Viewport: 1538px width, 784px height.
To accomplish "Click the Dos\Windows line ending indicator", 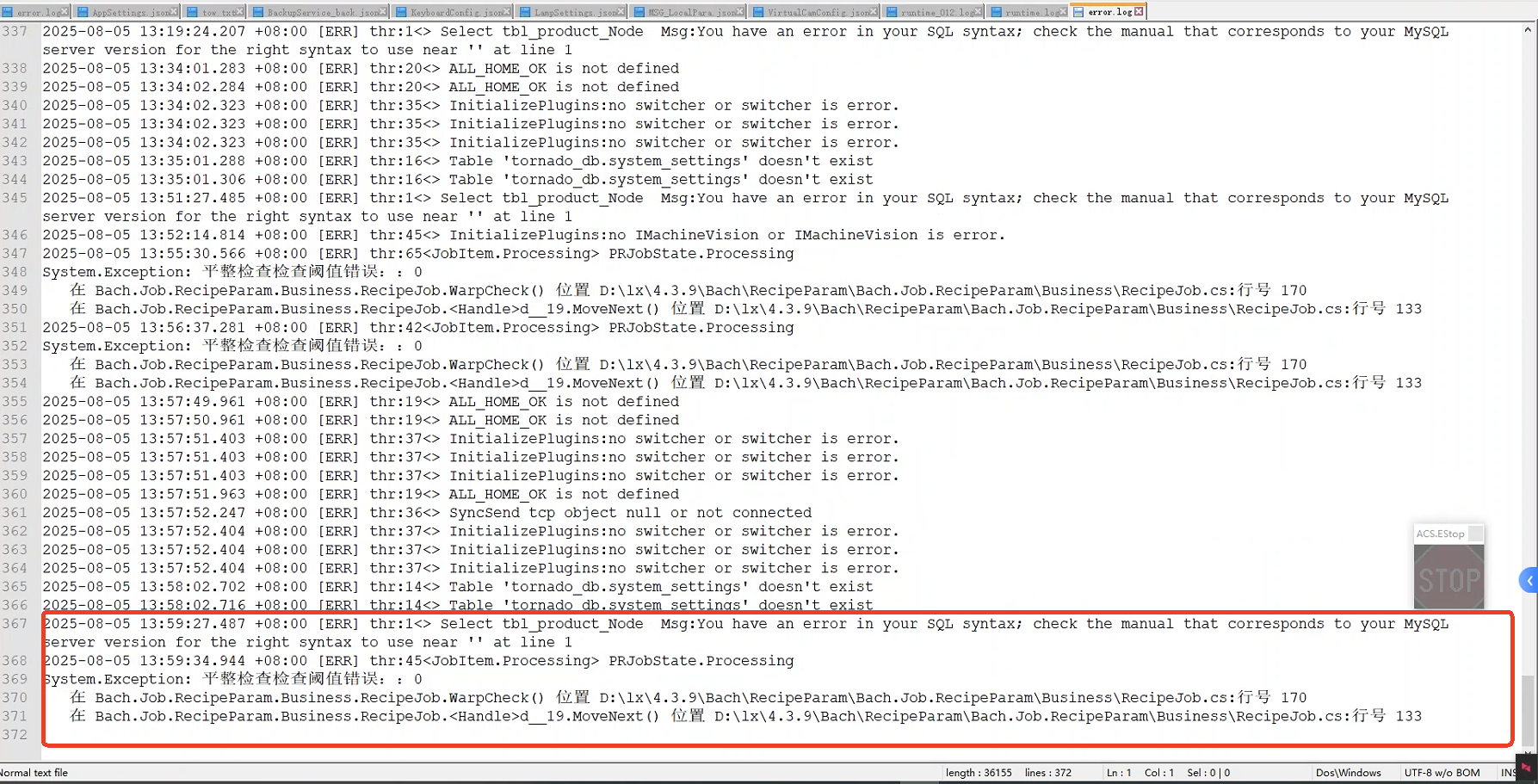I will pyautogui.click(x=1348, y=773).
